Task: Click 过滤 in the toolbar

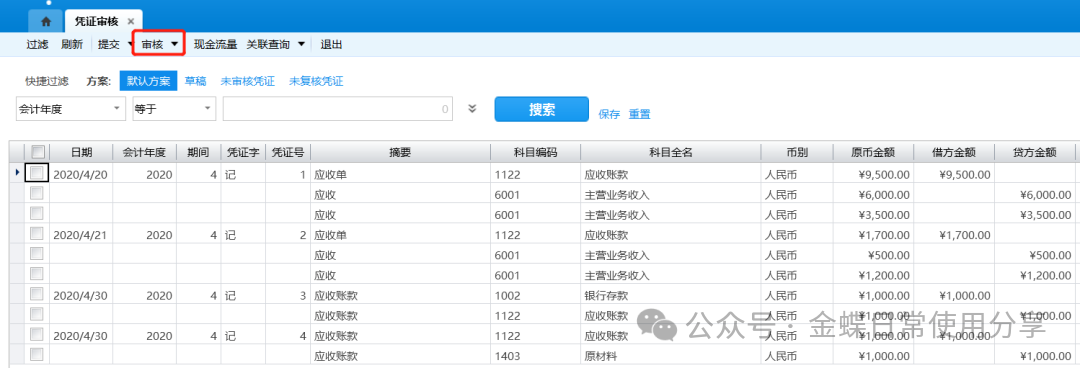Action: (x=37, y=44)
